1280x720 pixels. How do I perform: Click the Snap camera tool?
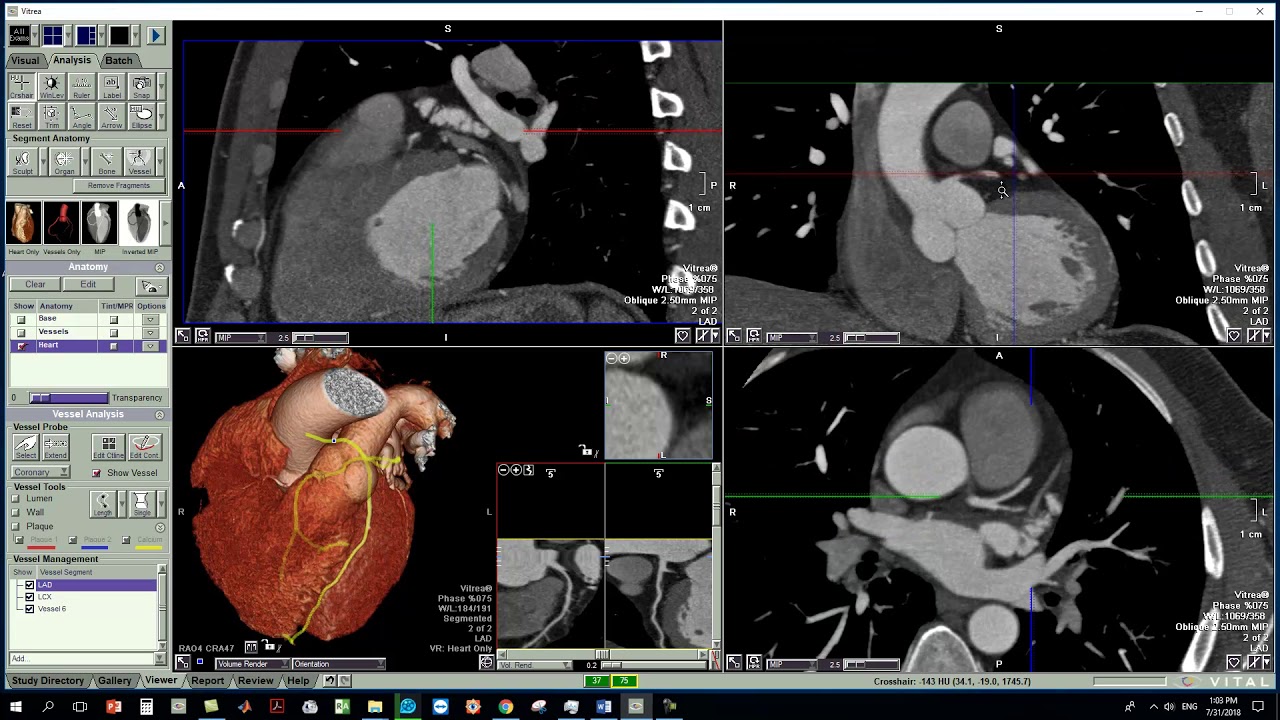click(141, 86)
